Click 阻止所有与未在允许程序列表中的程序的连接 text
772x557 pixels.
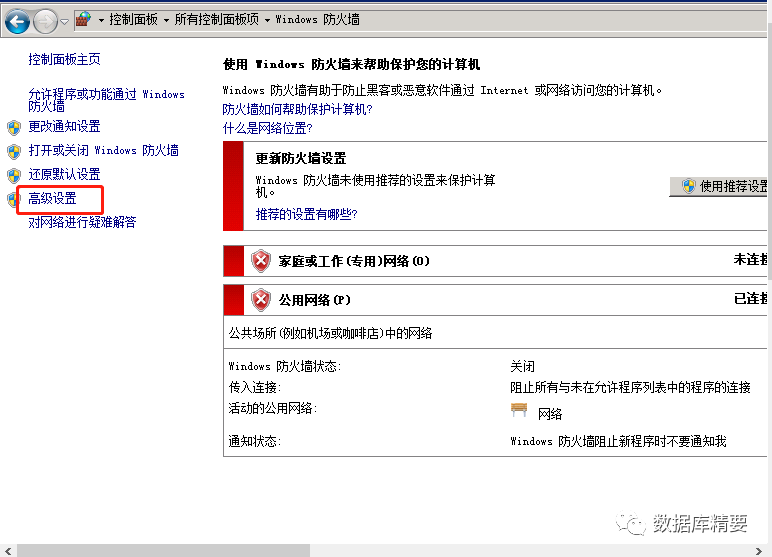coord(630,387)
